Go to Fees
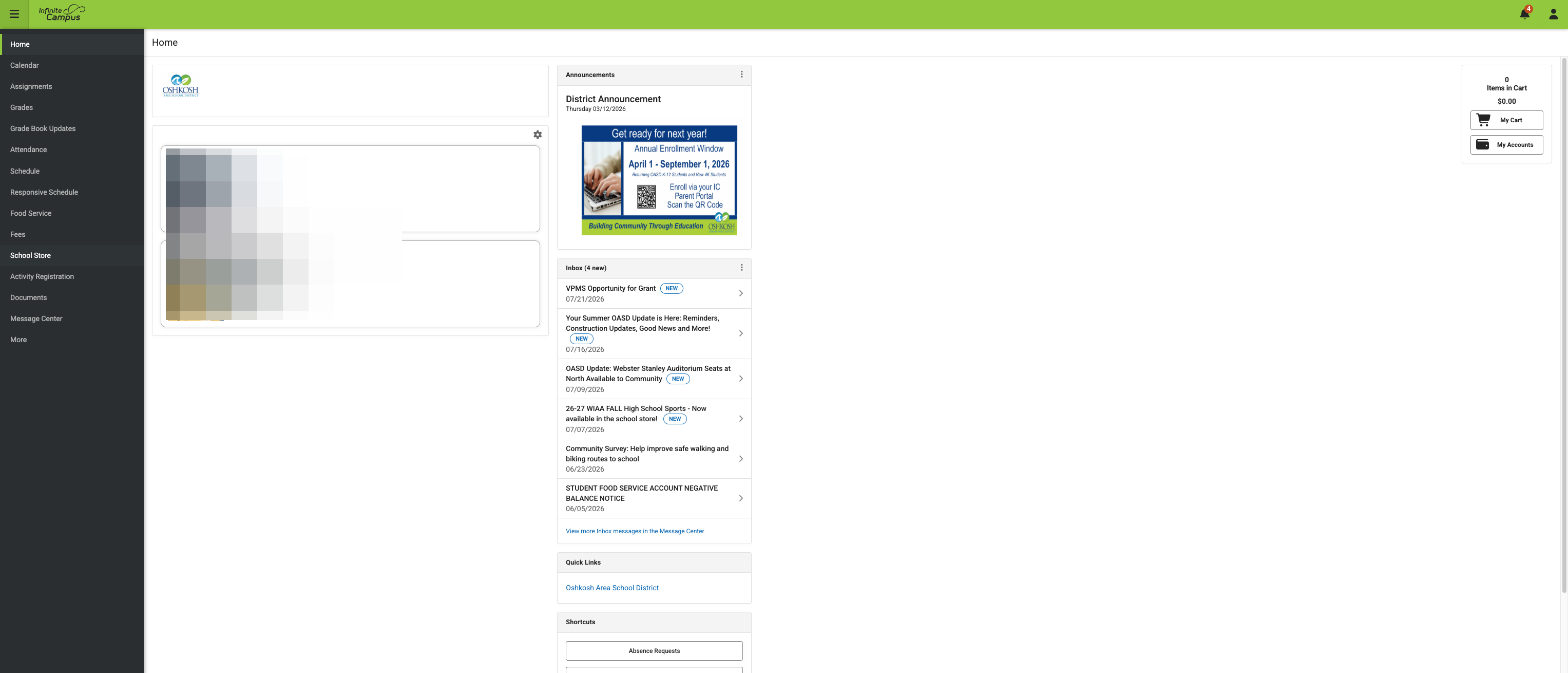Image resolution: width=1568 pixels, height=673 pixels. tap(72, 234)
